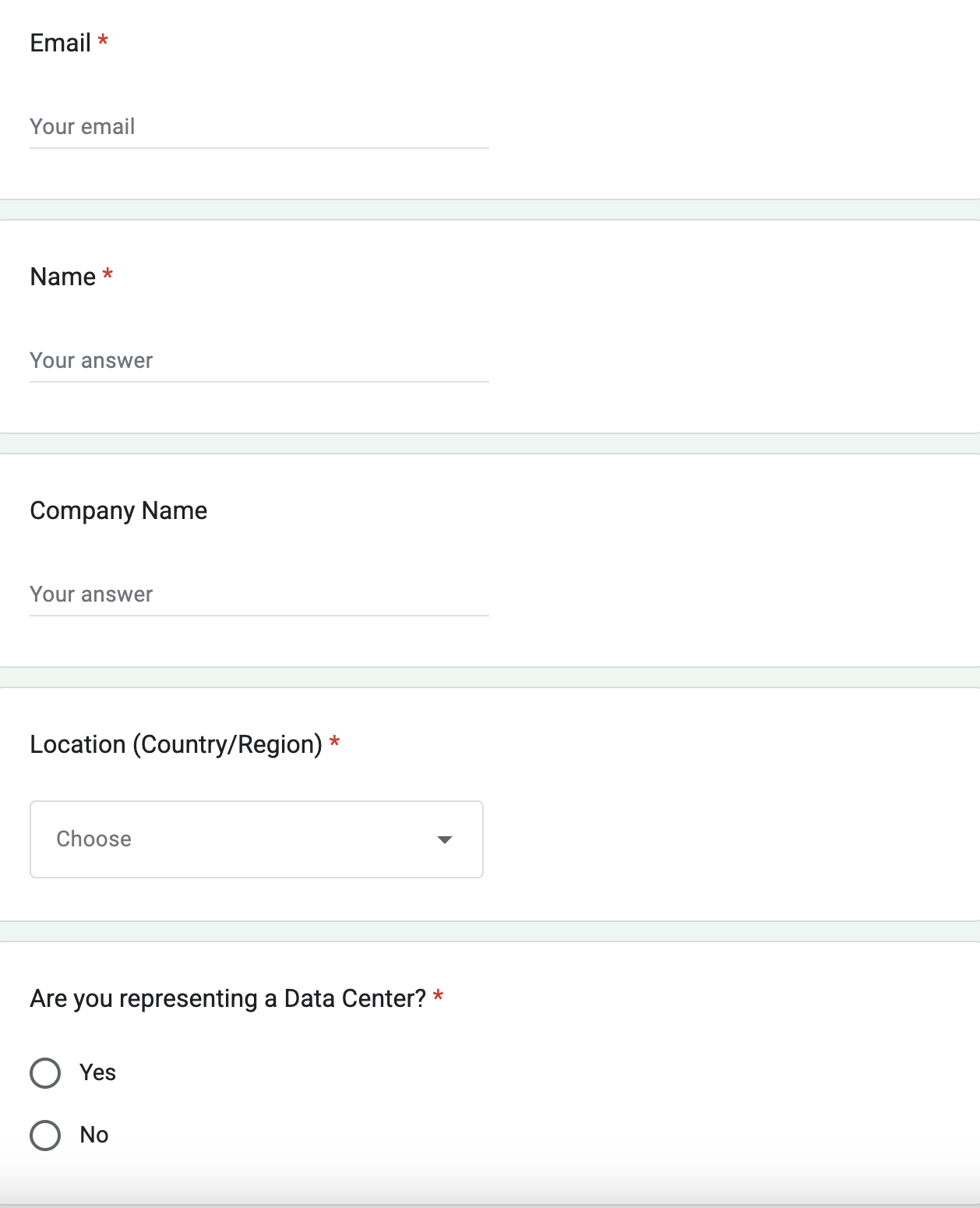
Task: Click the 'Name' question label
Action: [x=62, y=277]
